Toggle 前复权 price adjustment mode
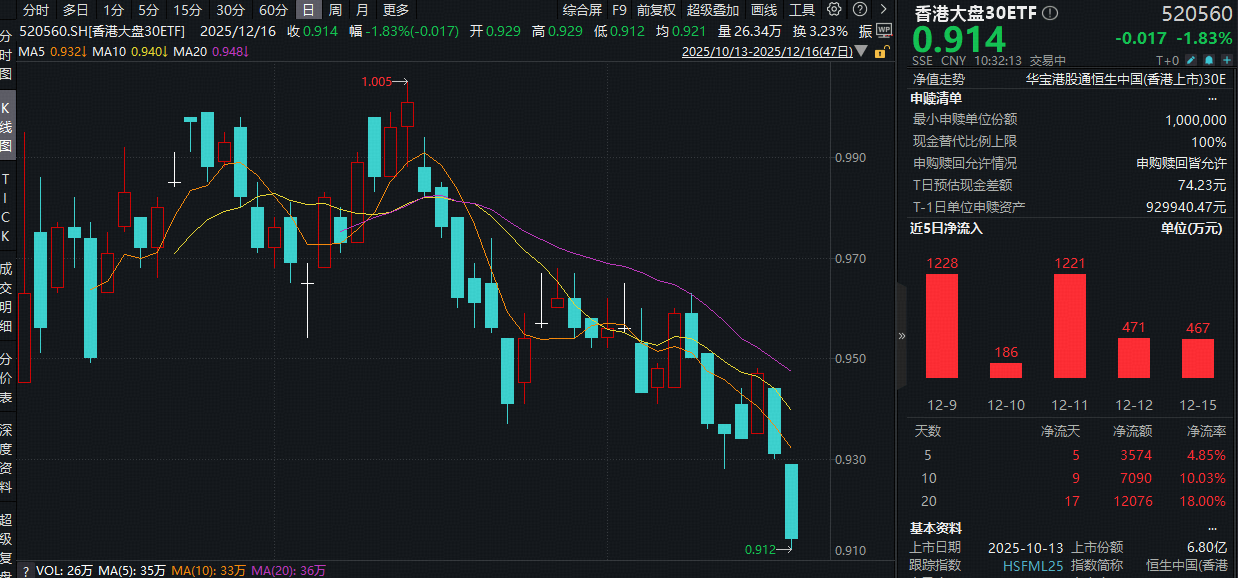The width and height of the screenshot is (1238, 578). coord(656,10)
